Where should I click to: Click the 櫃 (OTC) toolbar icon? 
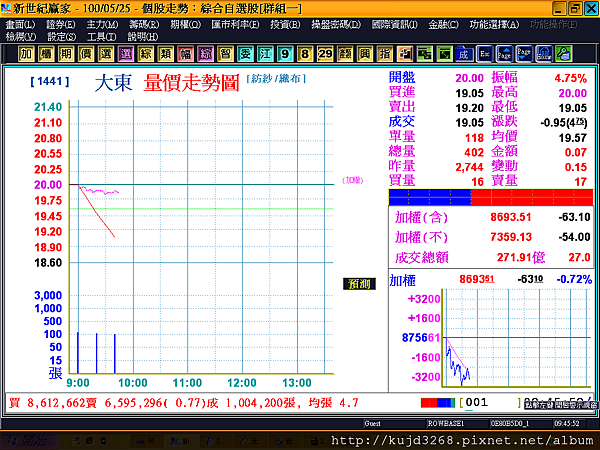pyautogui.click(x=46, y=54)
